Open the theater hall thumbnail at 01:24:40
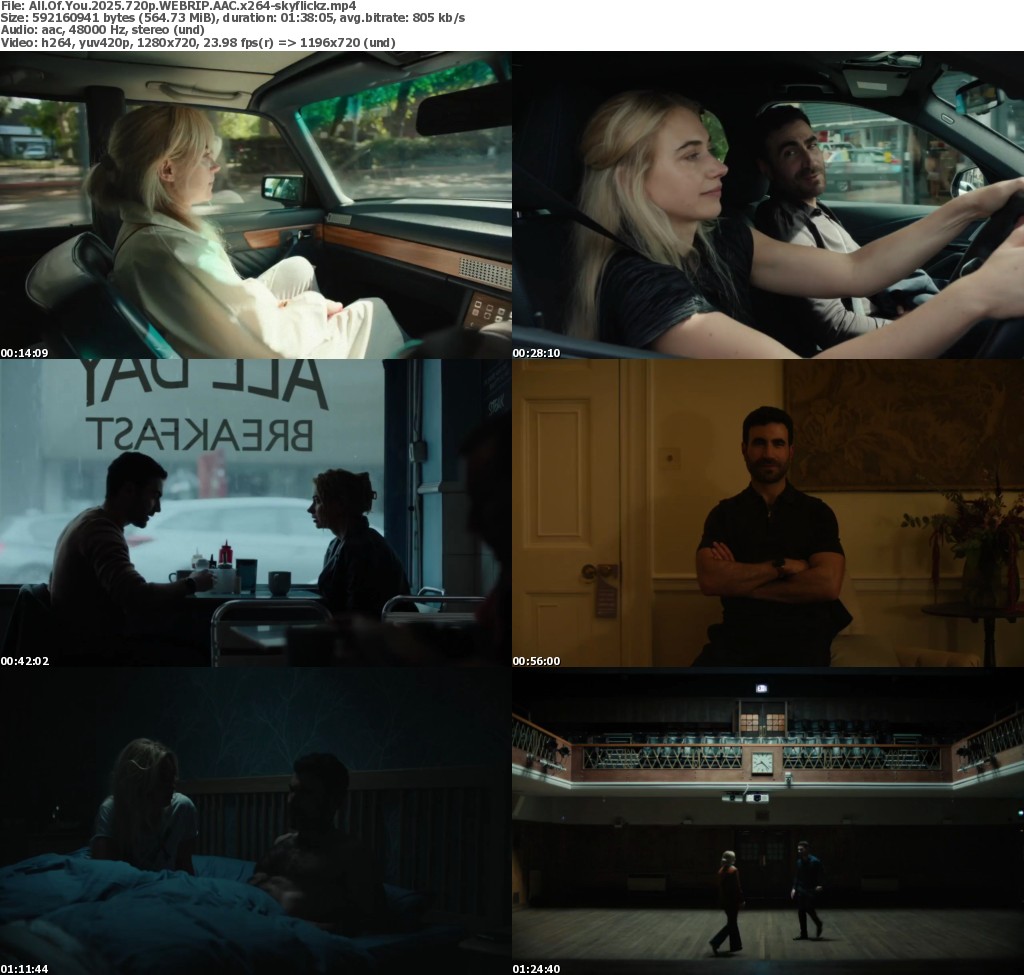1024x975 pixels. click(768, 822)
